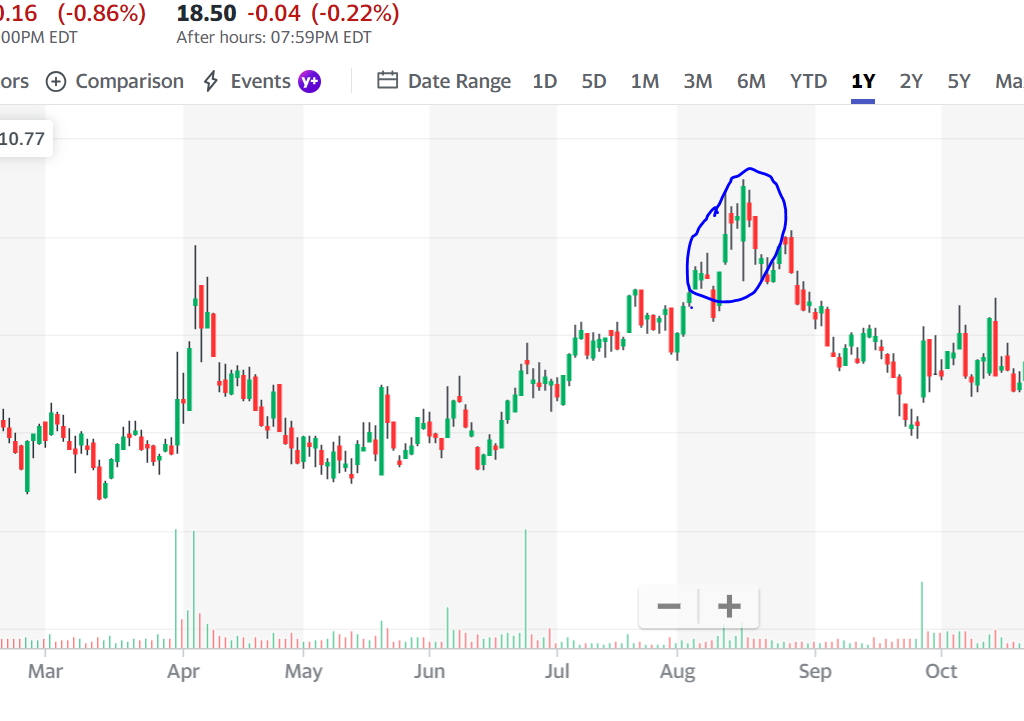The image size is (1024, 721).
Task: Click the after hours price 18.50
Action: 206,13
